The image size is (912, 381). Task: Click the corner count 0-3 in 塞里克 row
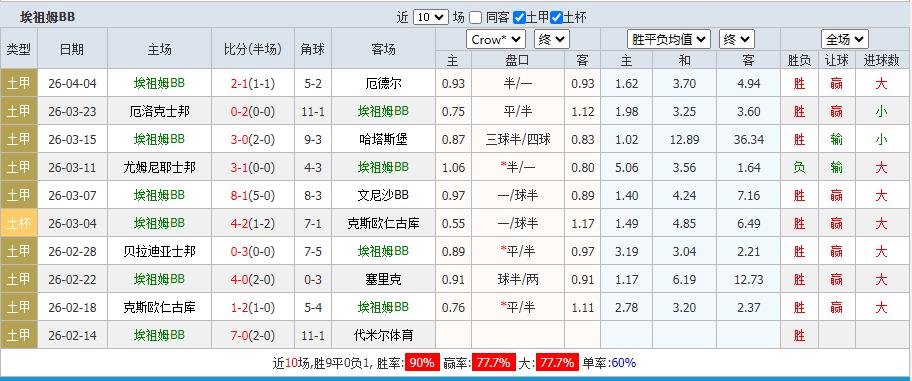(x=313, y=280)
